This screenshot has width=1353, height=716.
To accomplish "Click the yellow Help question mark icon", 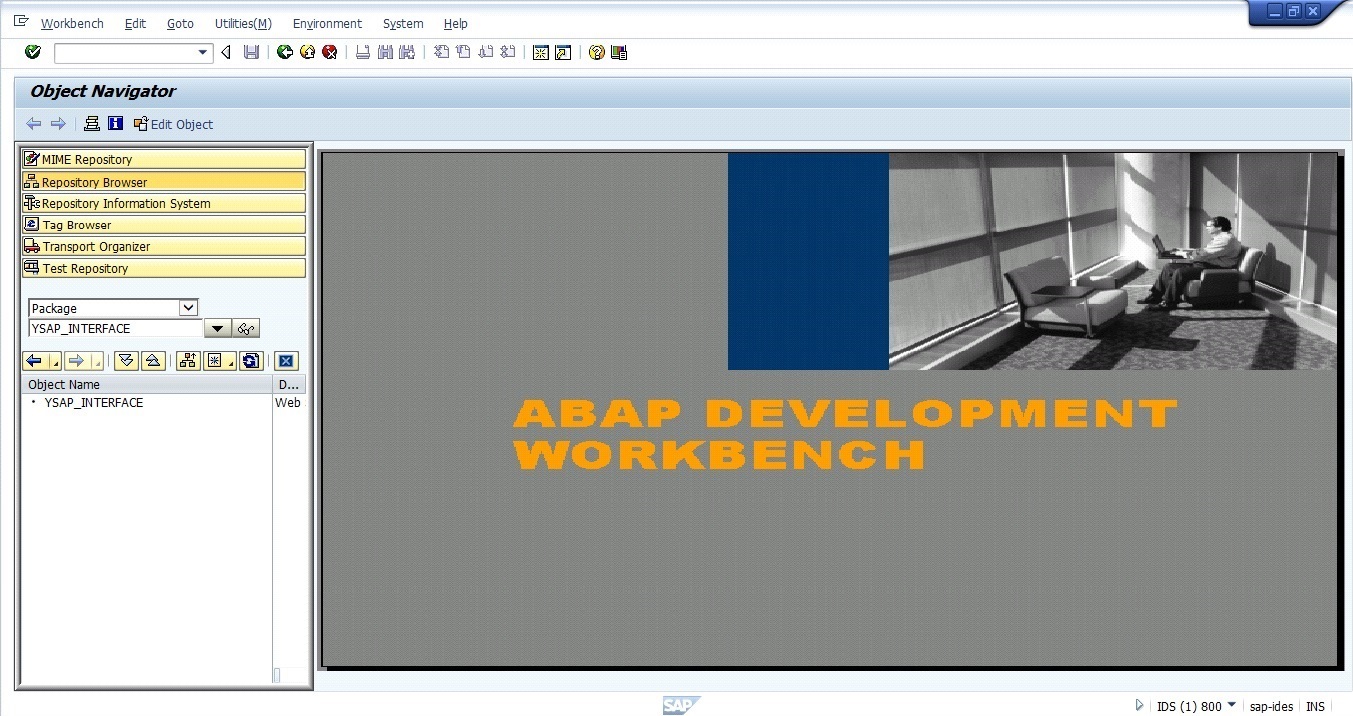I will click(x=597, y=53).
